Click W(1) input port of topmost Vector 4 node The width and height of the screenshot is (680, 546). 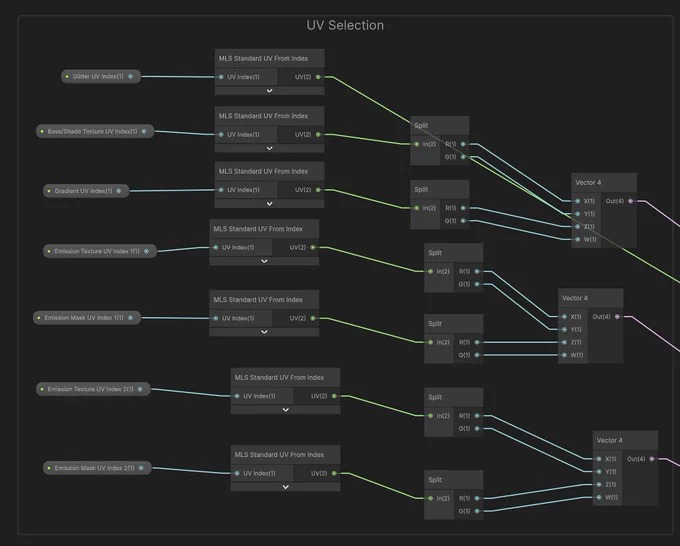578,239
